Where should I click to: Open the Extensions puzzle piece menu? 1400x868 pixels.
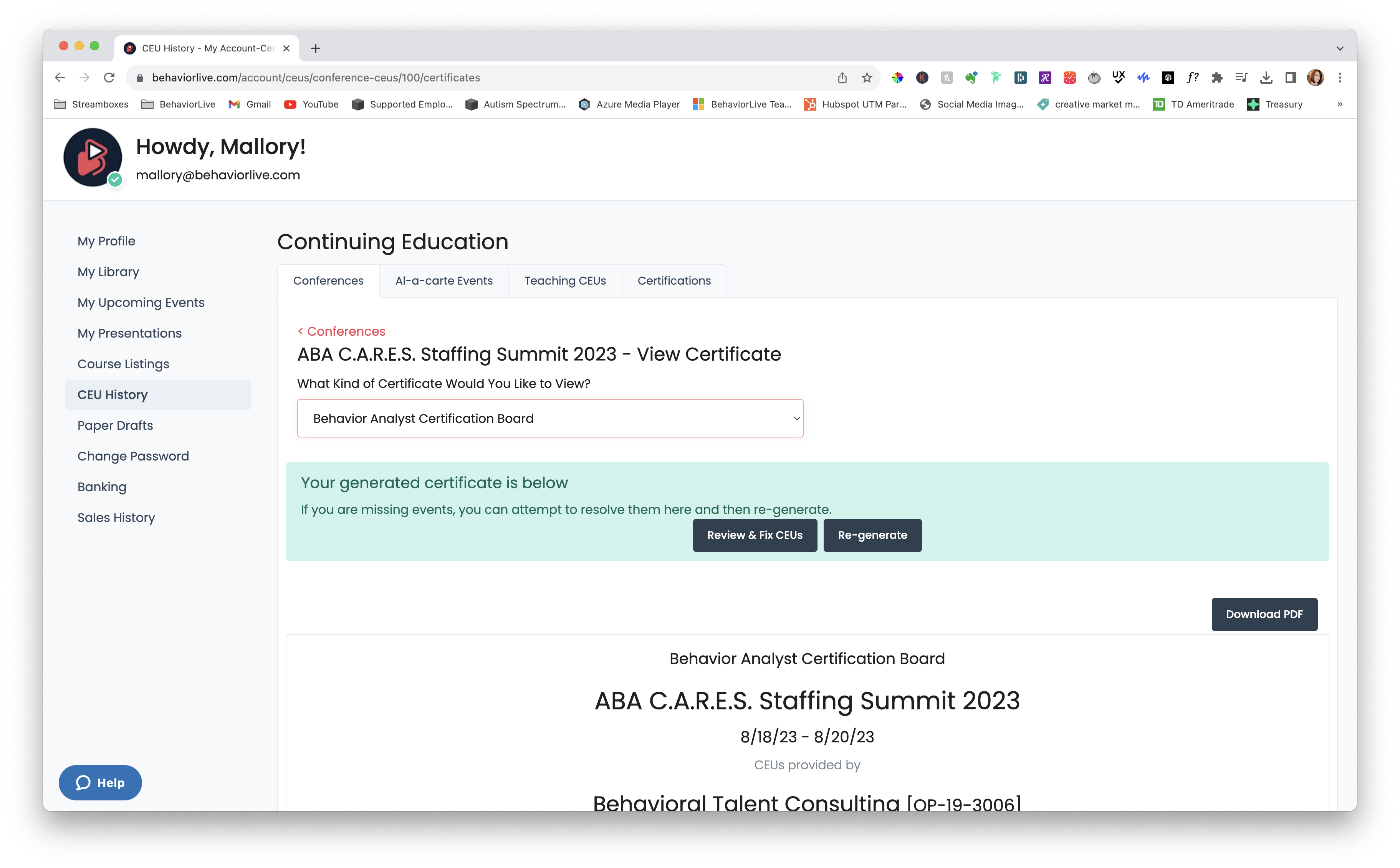[1217, 78]
